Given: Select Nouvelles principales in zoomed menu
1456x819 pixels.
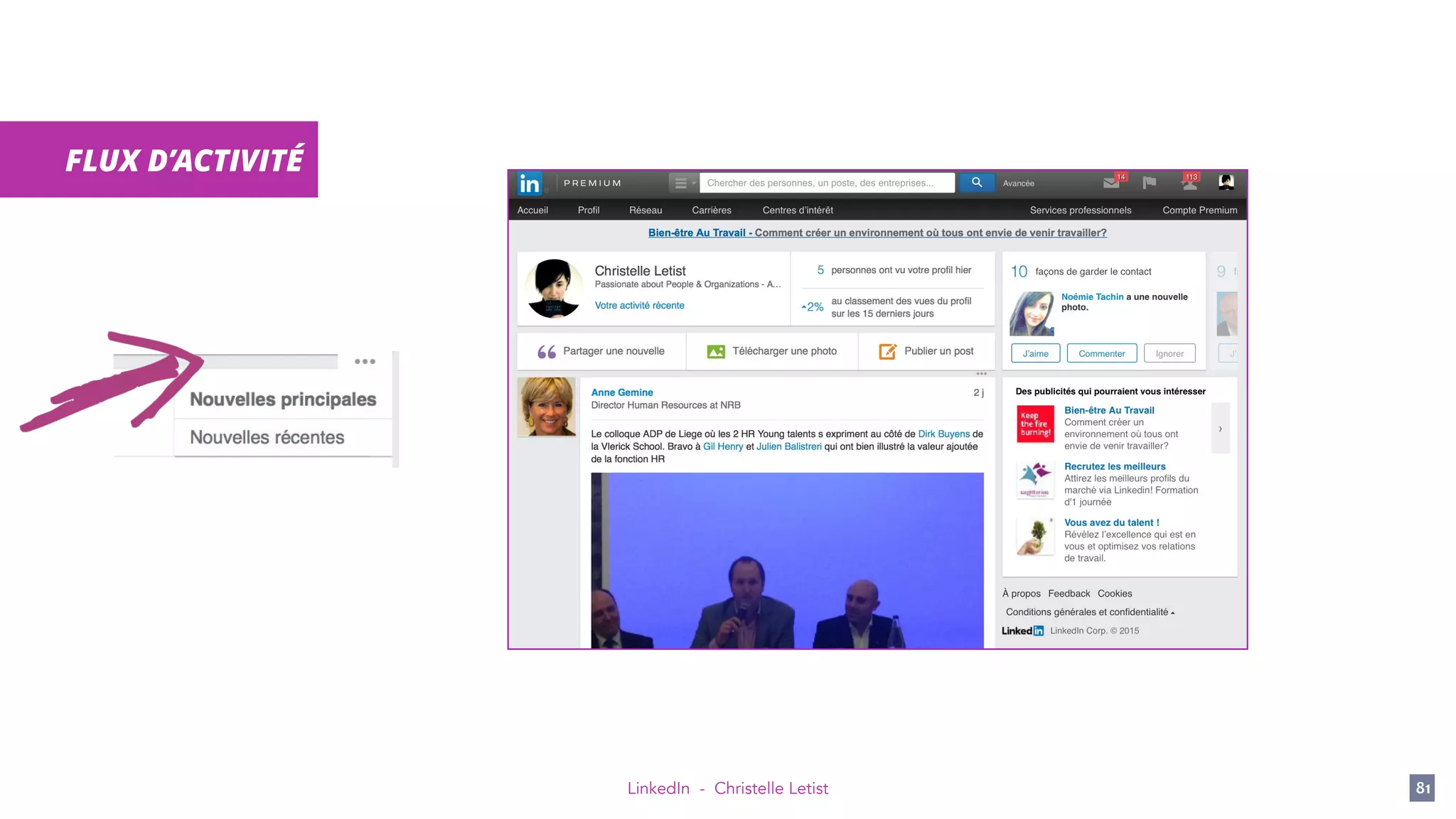Looking at the screenshot, I should (283, 400).
